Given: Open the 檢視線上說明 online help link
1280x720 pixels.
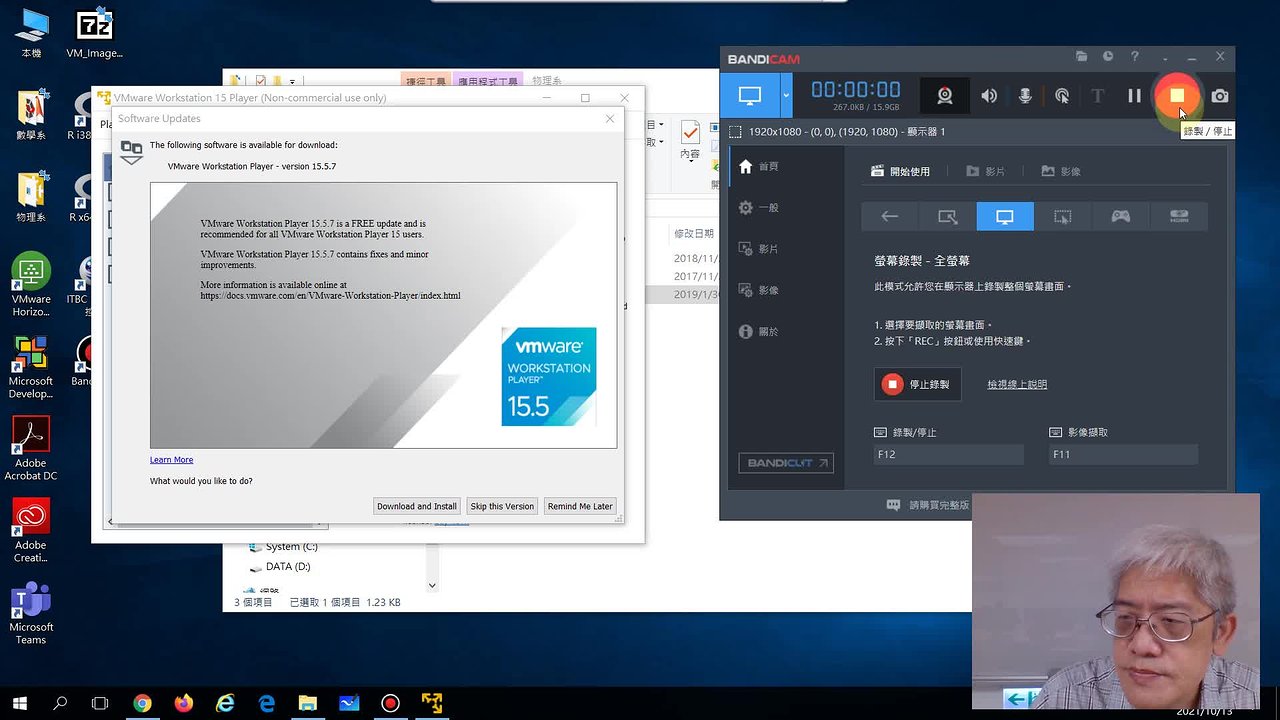Looking at the screenshot, I should click(x=1017, y=385).
